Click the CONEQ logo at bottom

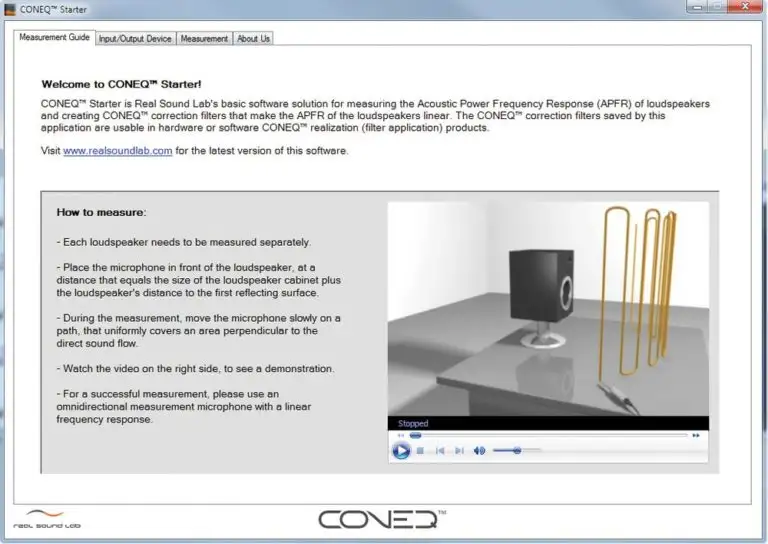coord(382,519)
